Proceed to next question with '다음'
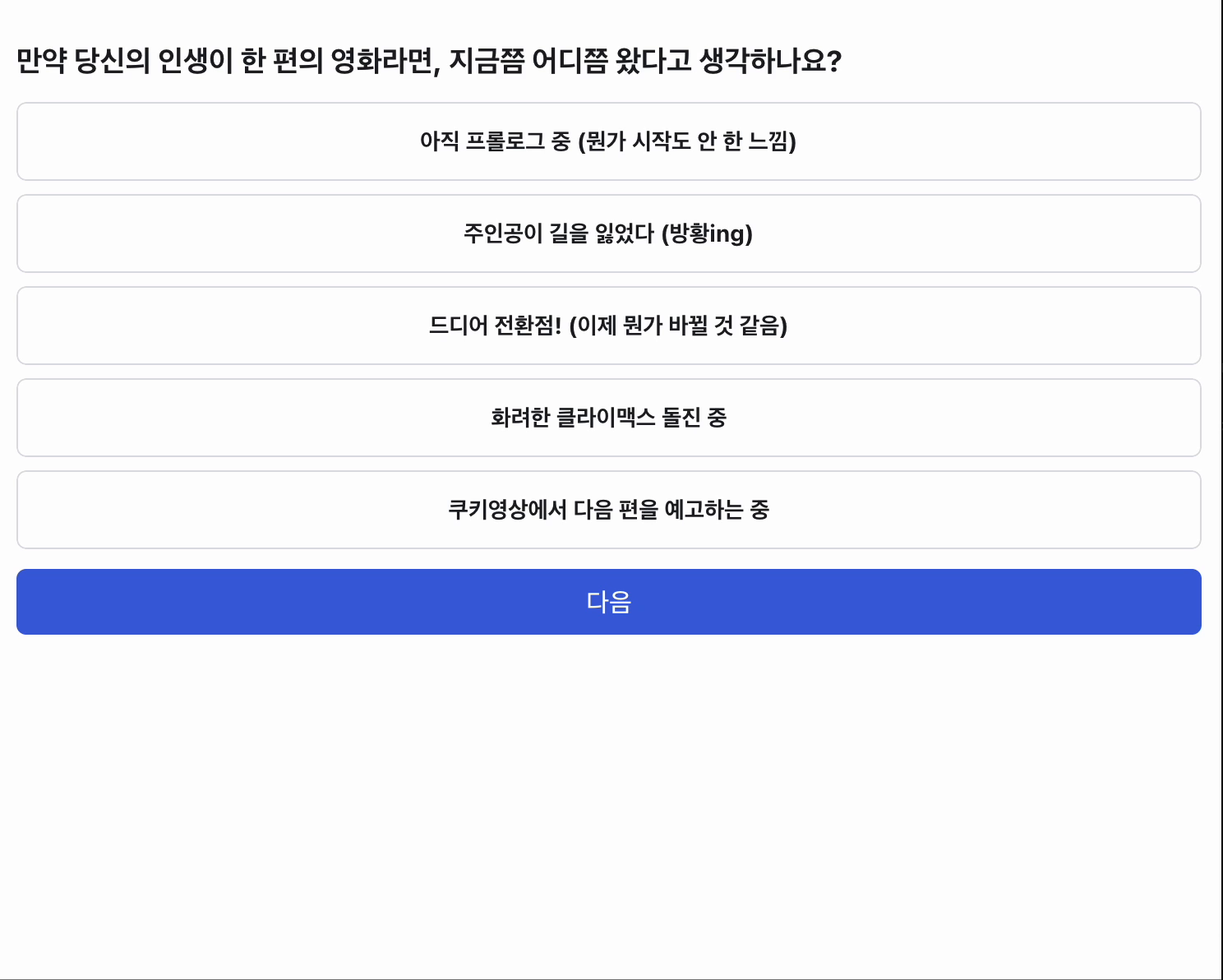Screen dimensions: 1223x980 608,602
